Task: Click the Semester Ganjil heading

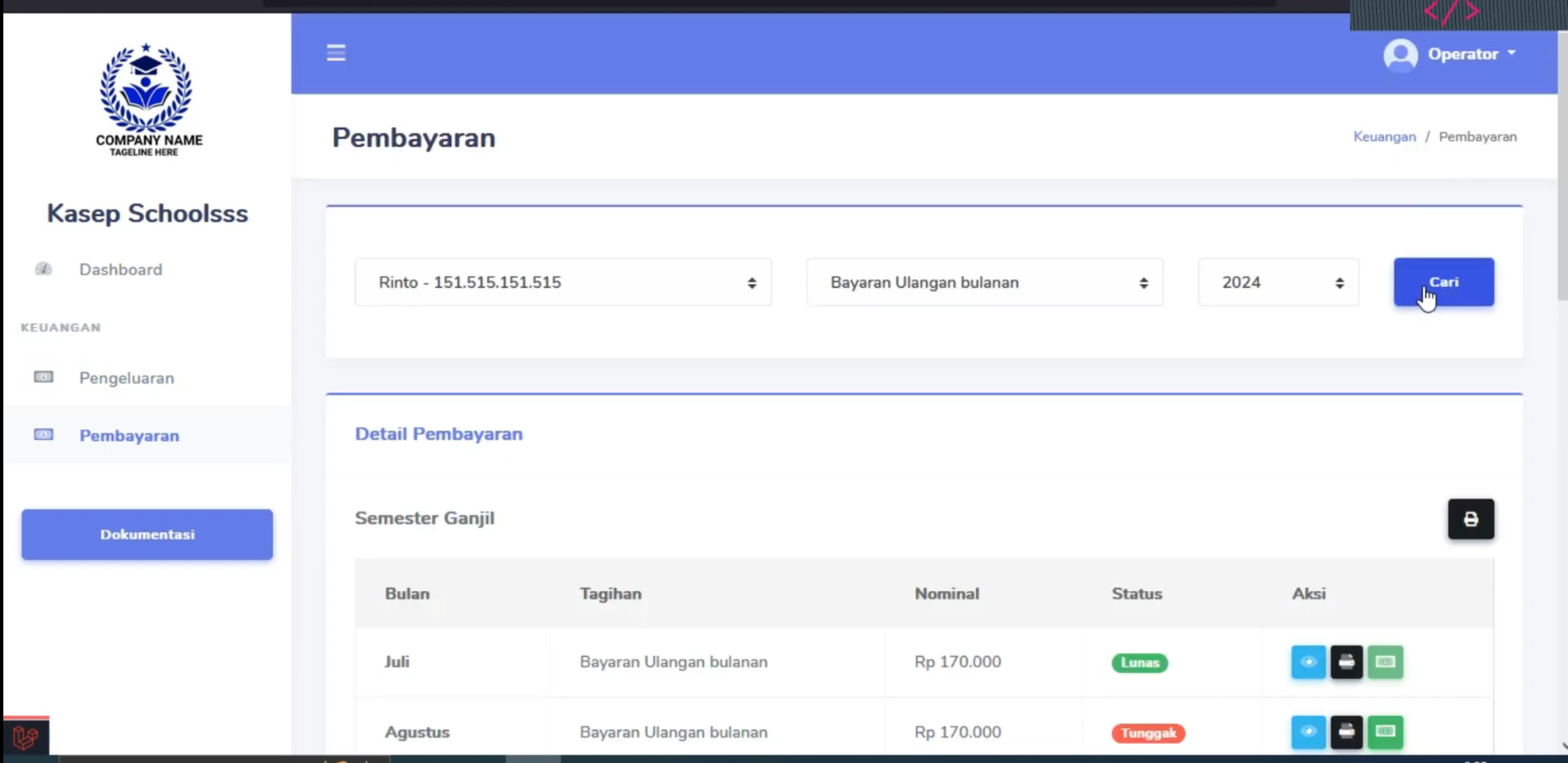Action: [424, 518]
